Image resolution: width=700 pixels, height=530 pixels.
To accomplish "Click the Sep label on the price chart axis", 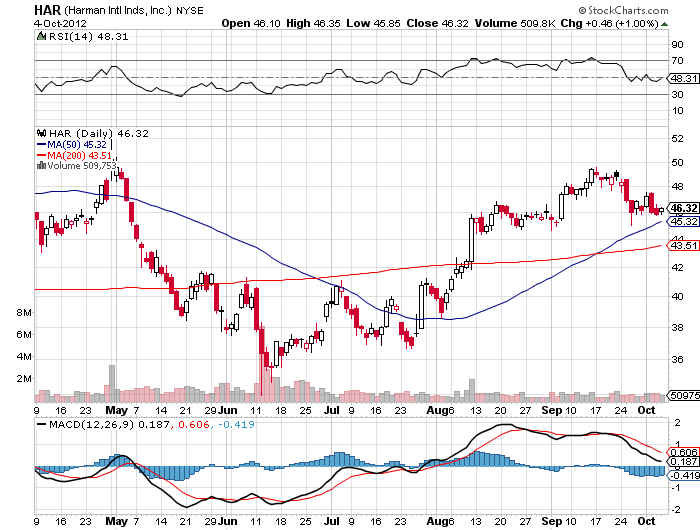I will point(552,410).
